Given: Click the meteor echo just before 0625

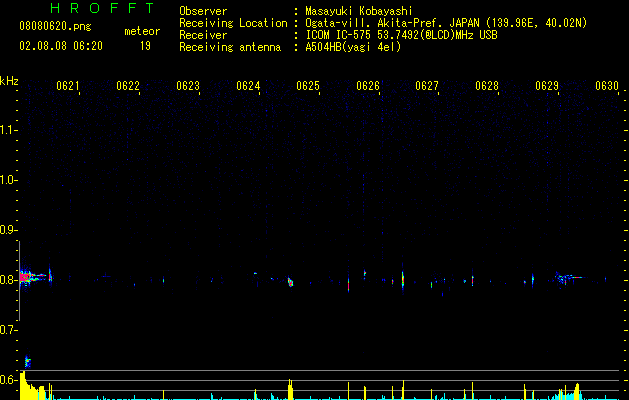Looking at the screenshot, I should 290,282.
